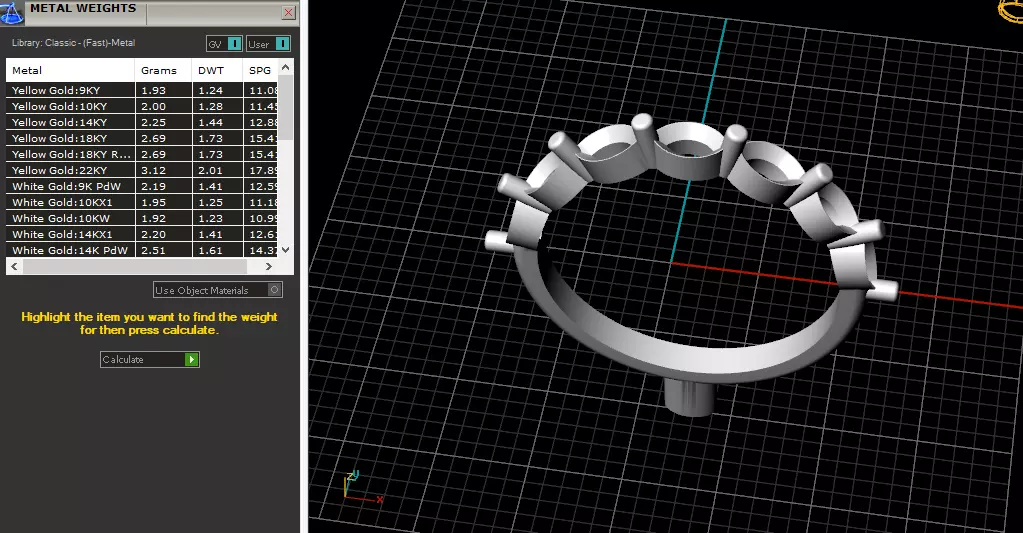Select the White Gold:10KX1 row

(142, 202)
